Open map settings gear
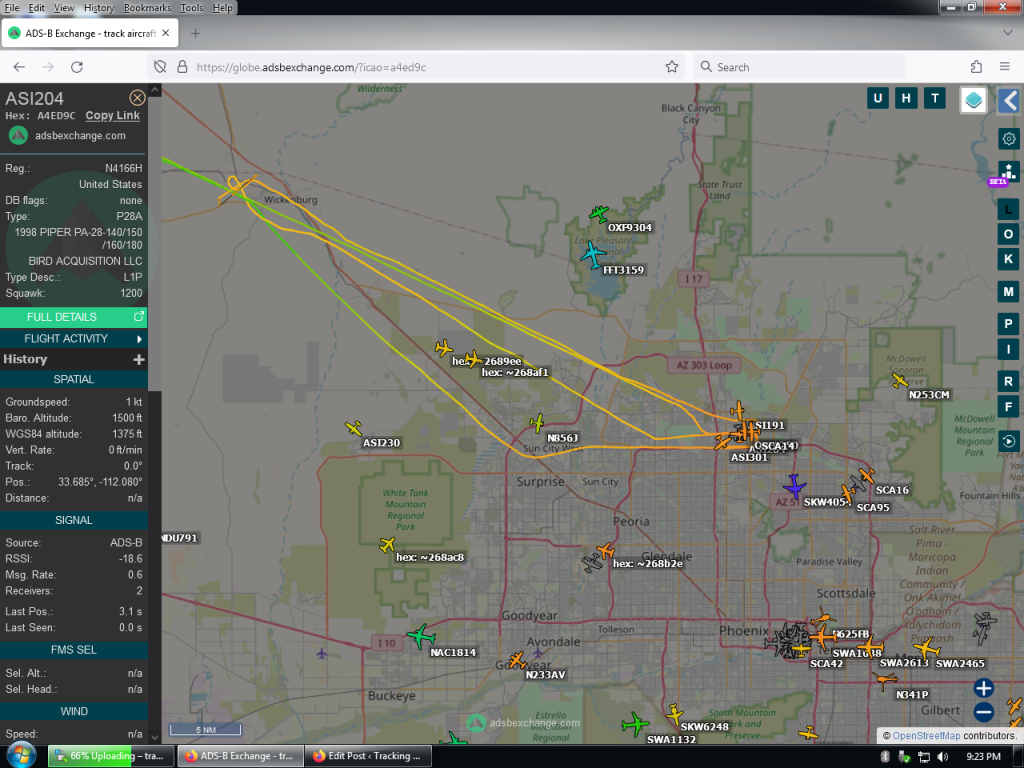This screenshot has height=768, width=1024. (x=1008, y=138)
